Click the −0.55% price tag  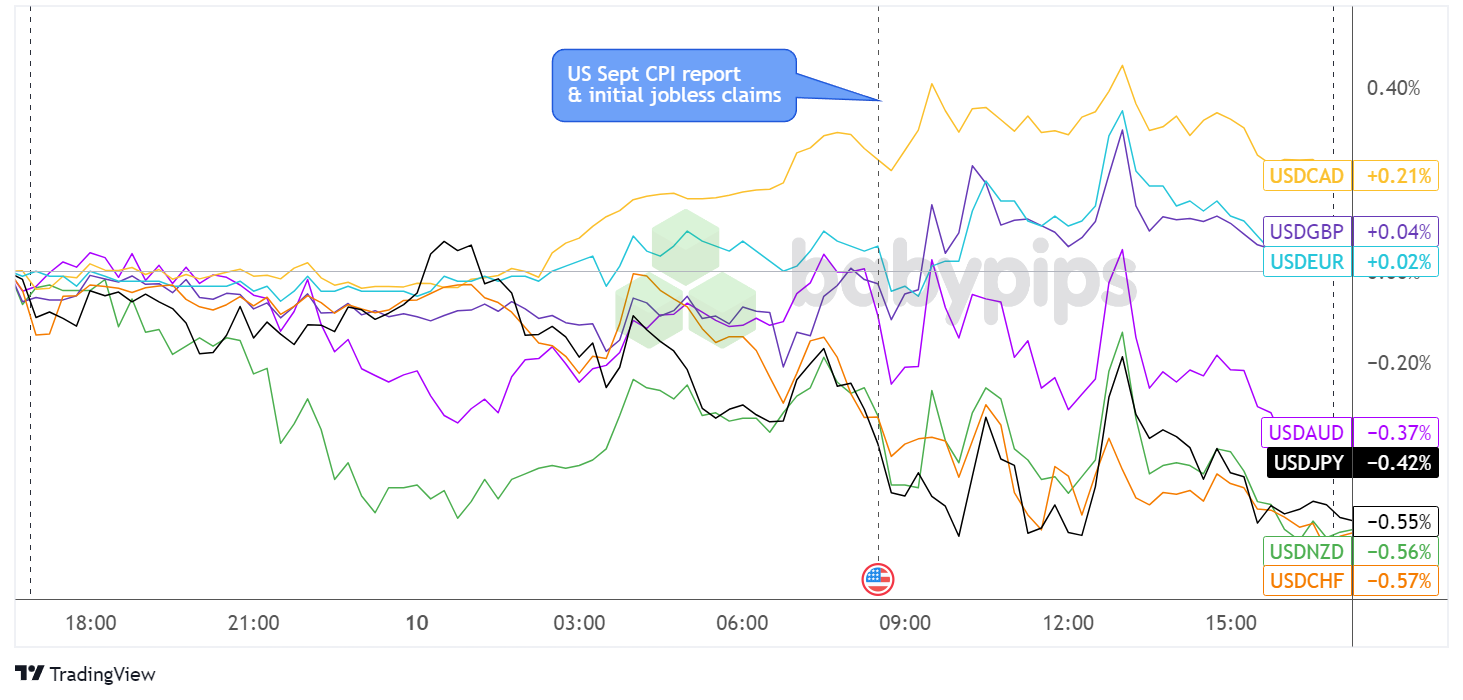tap(1396, 522)
